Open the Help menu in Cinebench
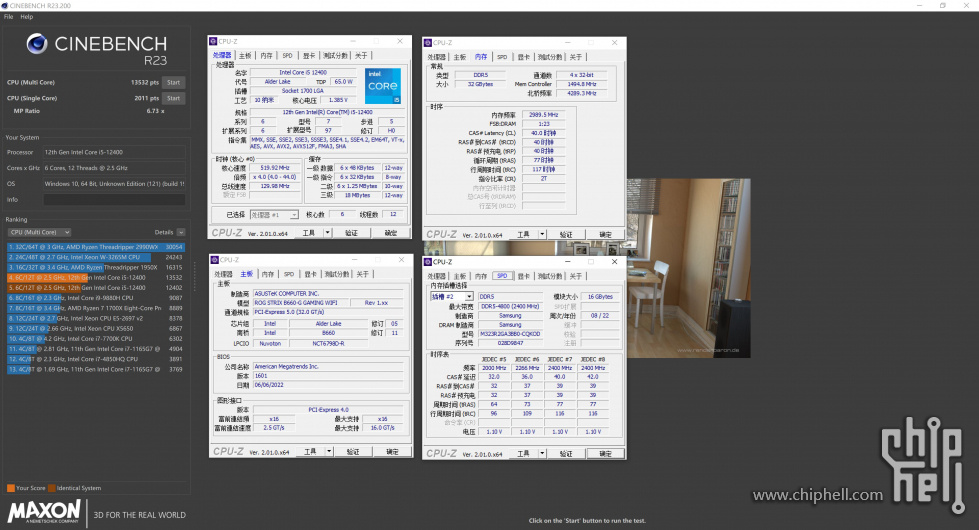Image resolution: width=979 pixels, height=530 pixels. point(27,17)
